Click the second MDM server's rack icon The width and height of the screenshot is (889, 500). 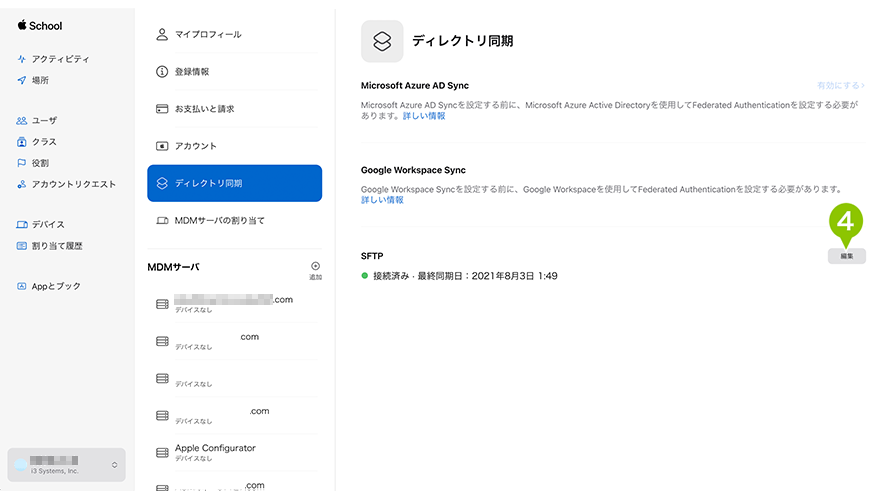pos(162,341)
